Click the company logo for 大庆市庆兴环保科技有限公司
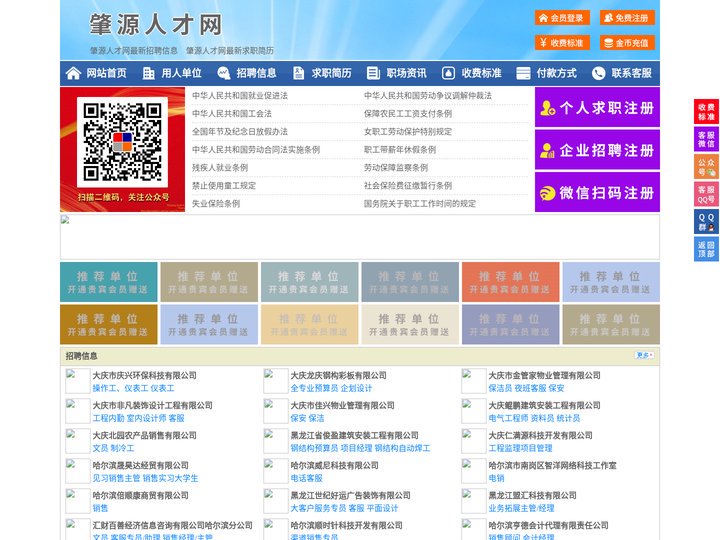Image resolution: width=720 pixels, height=540 pixels. pos(78,381)
